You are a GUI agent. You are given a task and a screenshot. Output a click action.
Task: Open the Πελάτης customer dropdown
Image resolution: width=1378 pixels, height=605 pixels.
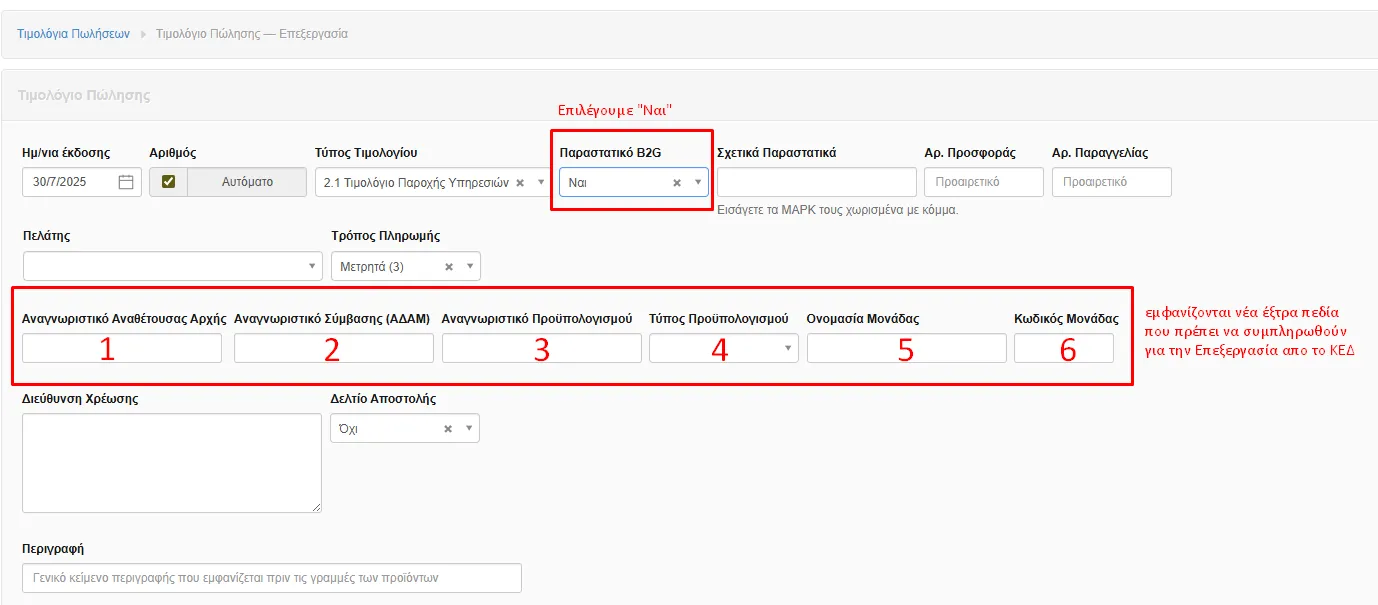pos(158,266)
